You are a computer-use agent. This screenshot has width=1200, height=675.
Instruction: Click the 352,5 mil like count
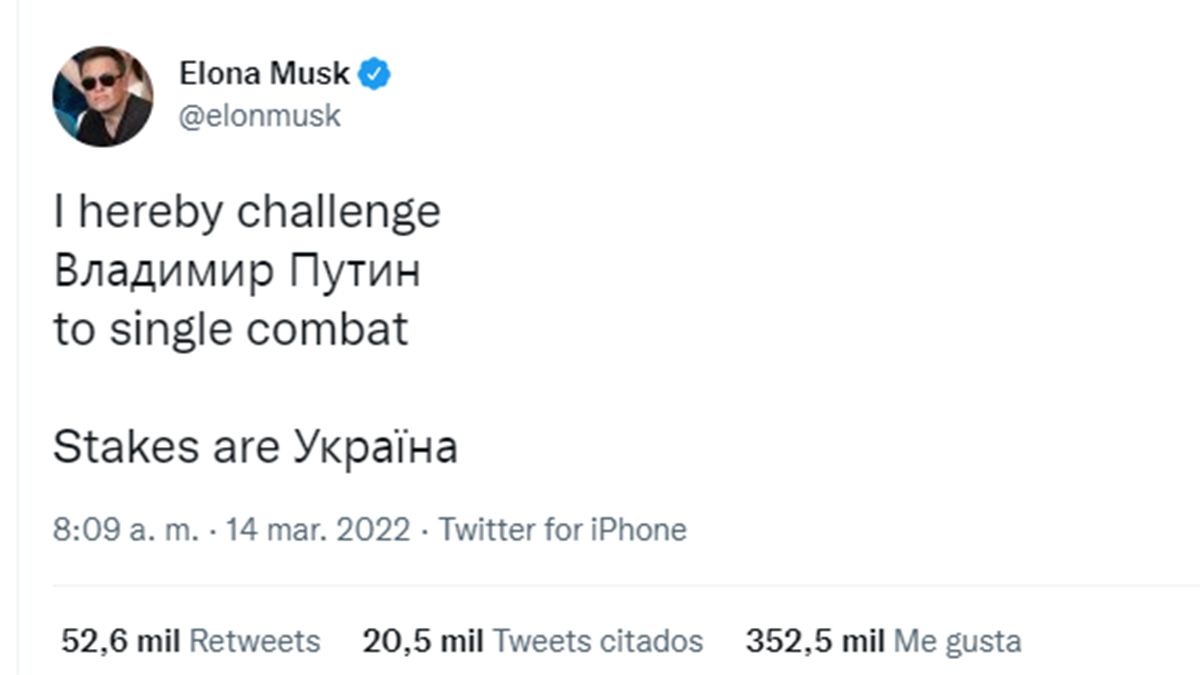coord(817,641)
